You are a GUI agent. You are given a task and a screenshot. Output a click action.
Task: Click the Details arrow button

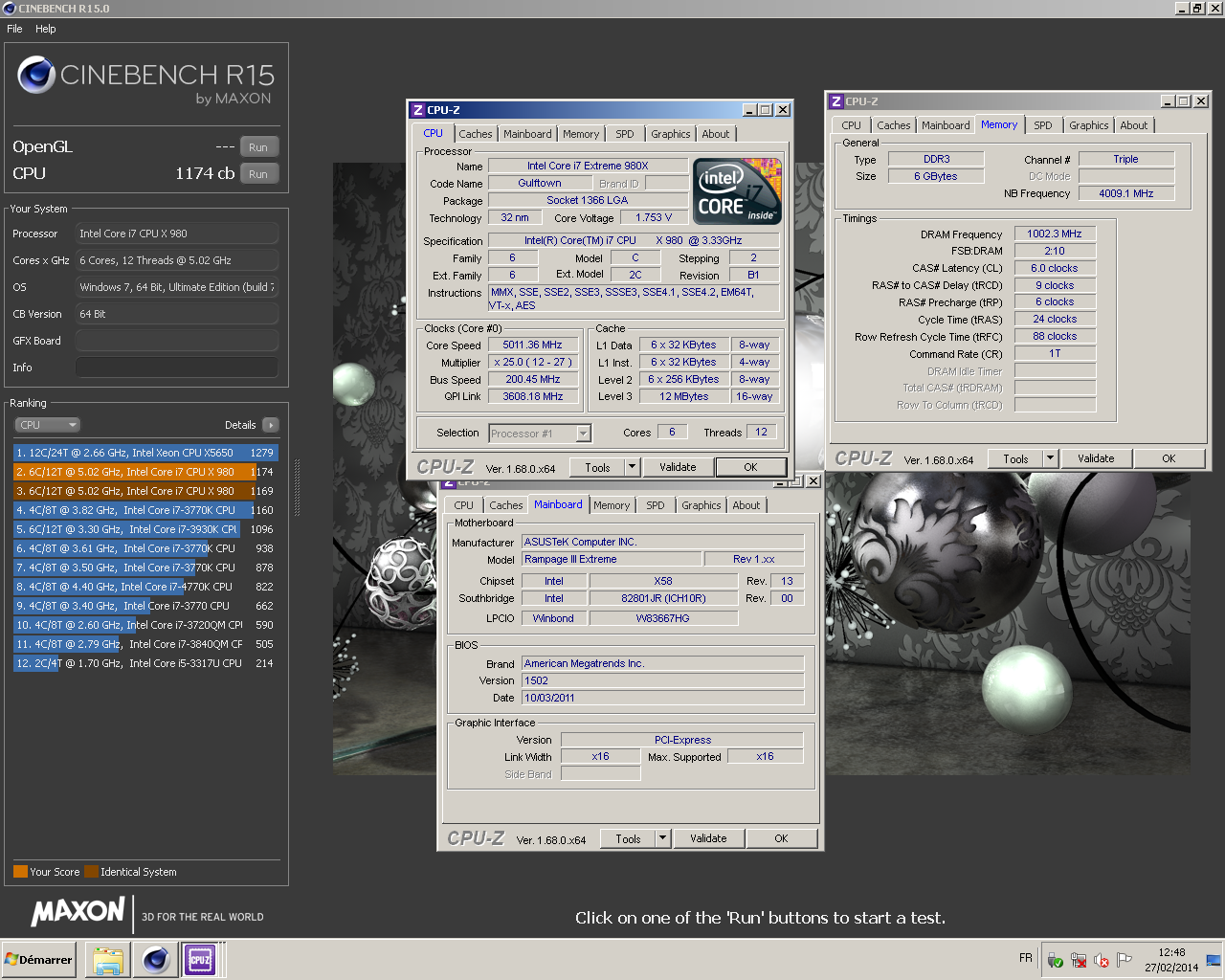271,425
